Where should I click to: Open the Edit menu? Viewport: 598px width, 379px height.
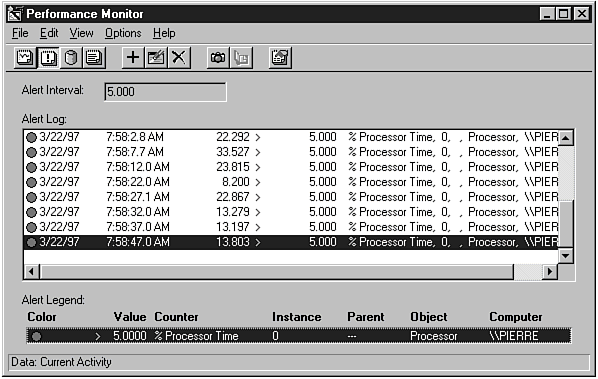pyautogui.click(x=49, y=33)
